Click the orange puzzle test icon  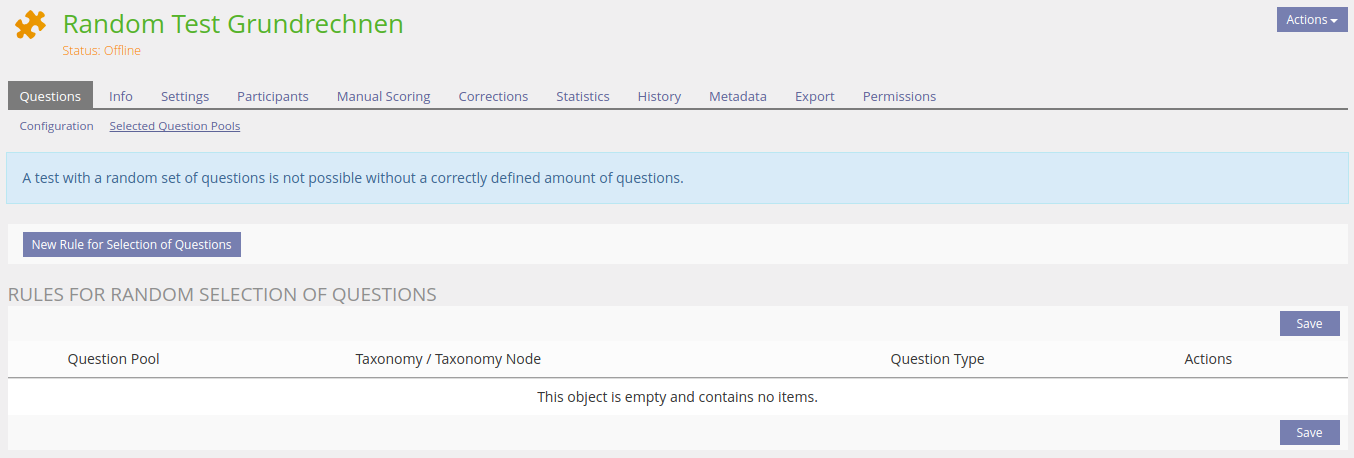point(31,25)
